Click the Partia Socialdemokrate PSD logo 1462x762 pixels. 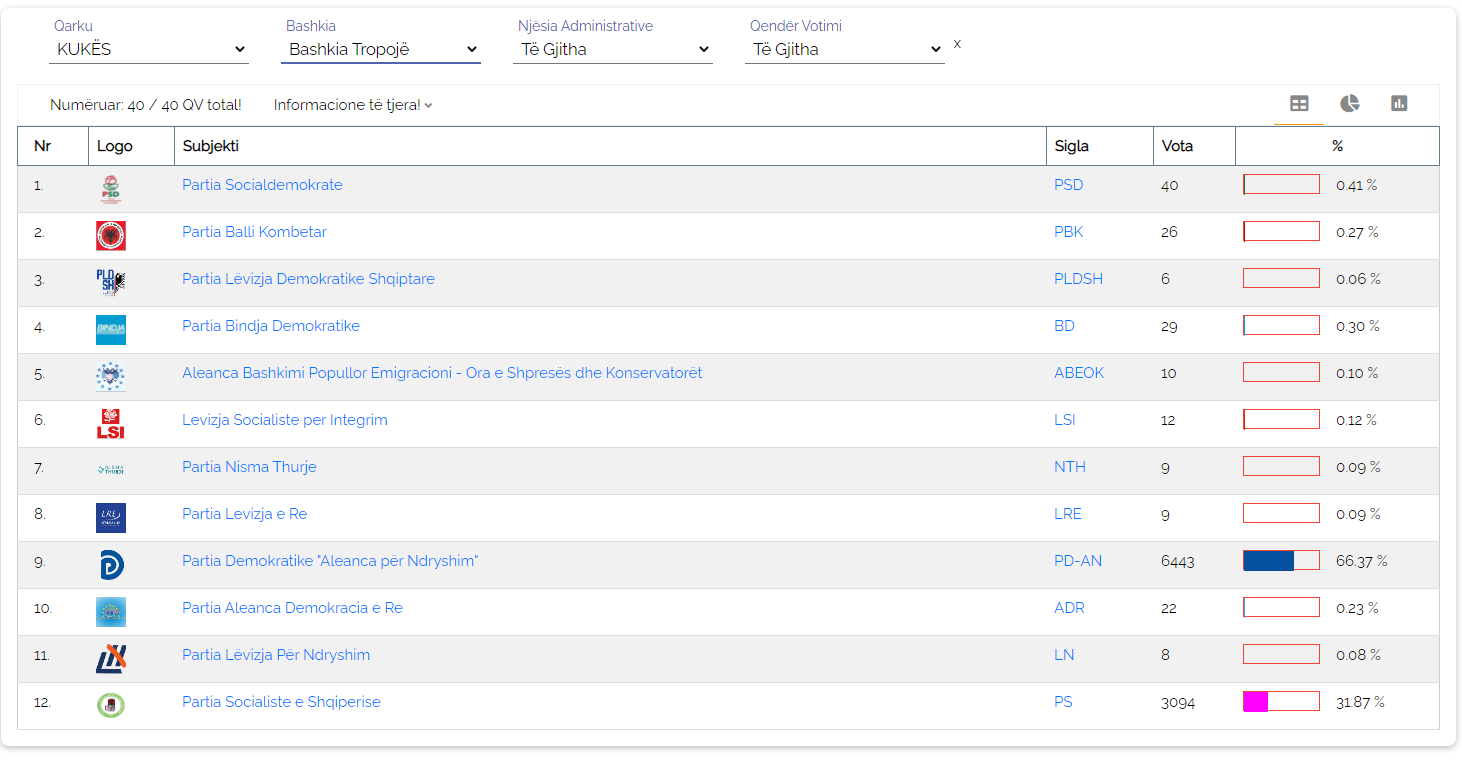(x=111, y=188)
